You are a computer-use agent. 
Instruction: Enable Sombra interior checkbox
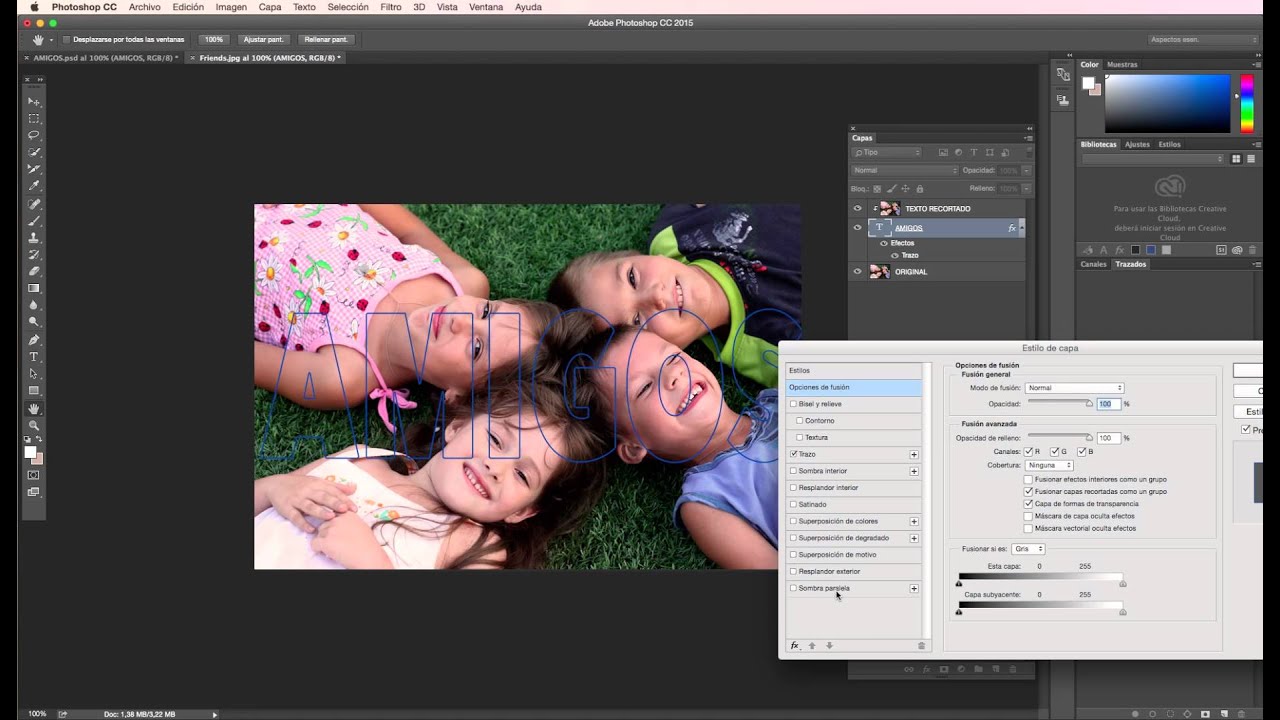pyautogui.click(x=794, y=471)
